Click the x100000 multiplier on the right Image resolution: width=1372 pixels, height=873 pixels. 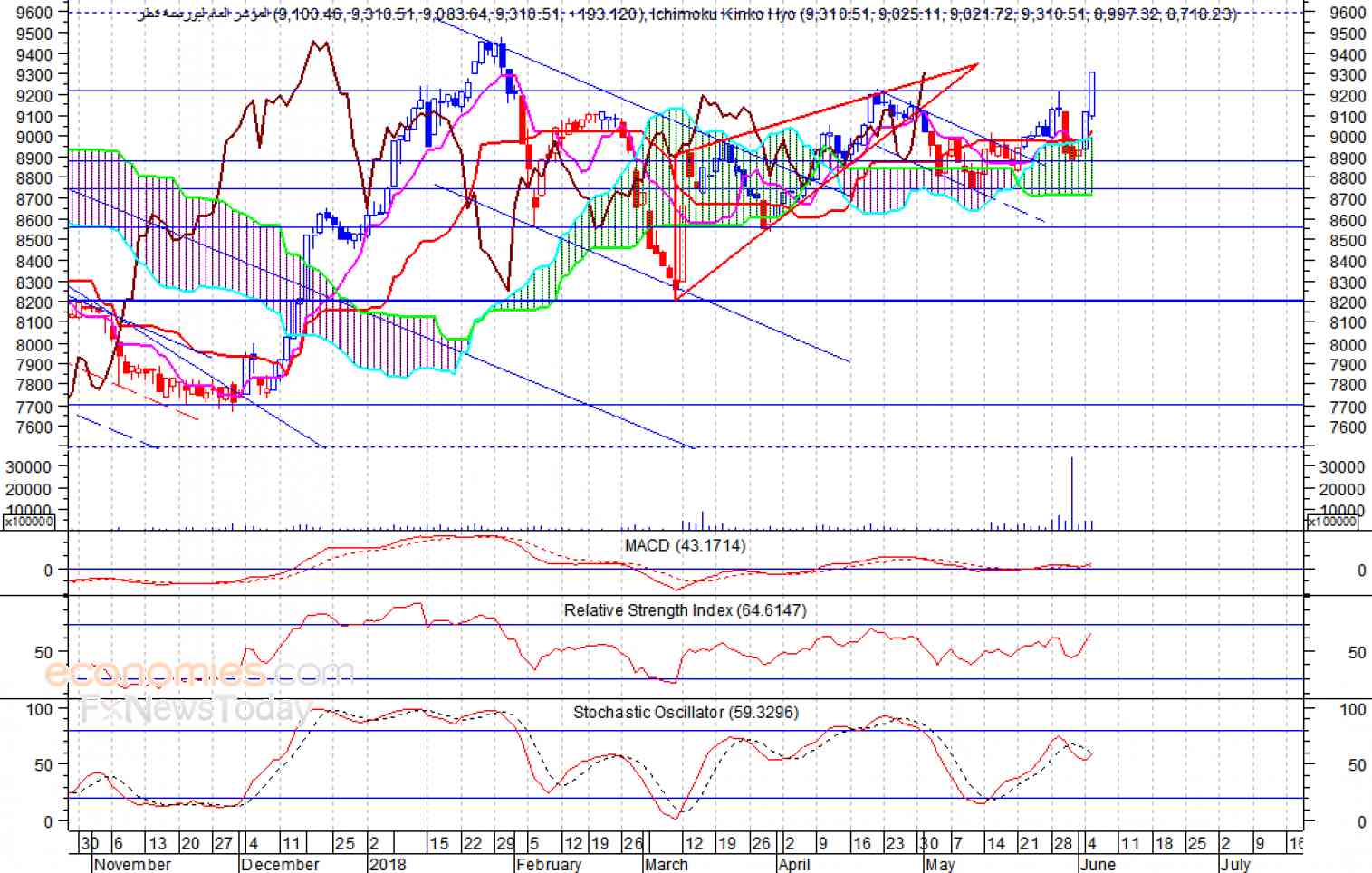tap(1331, 522)
